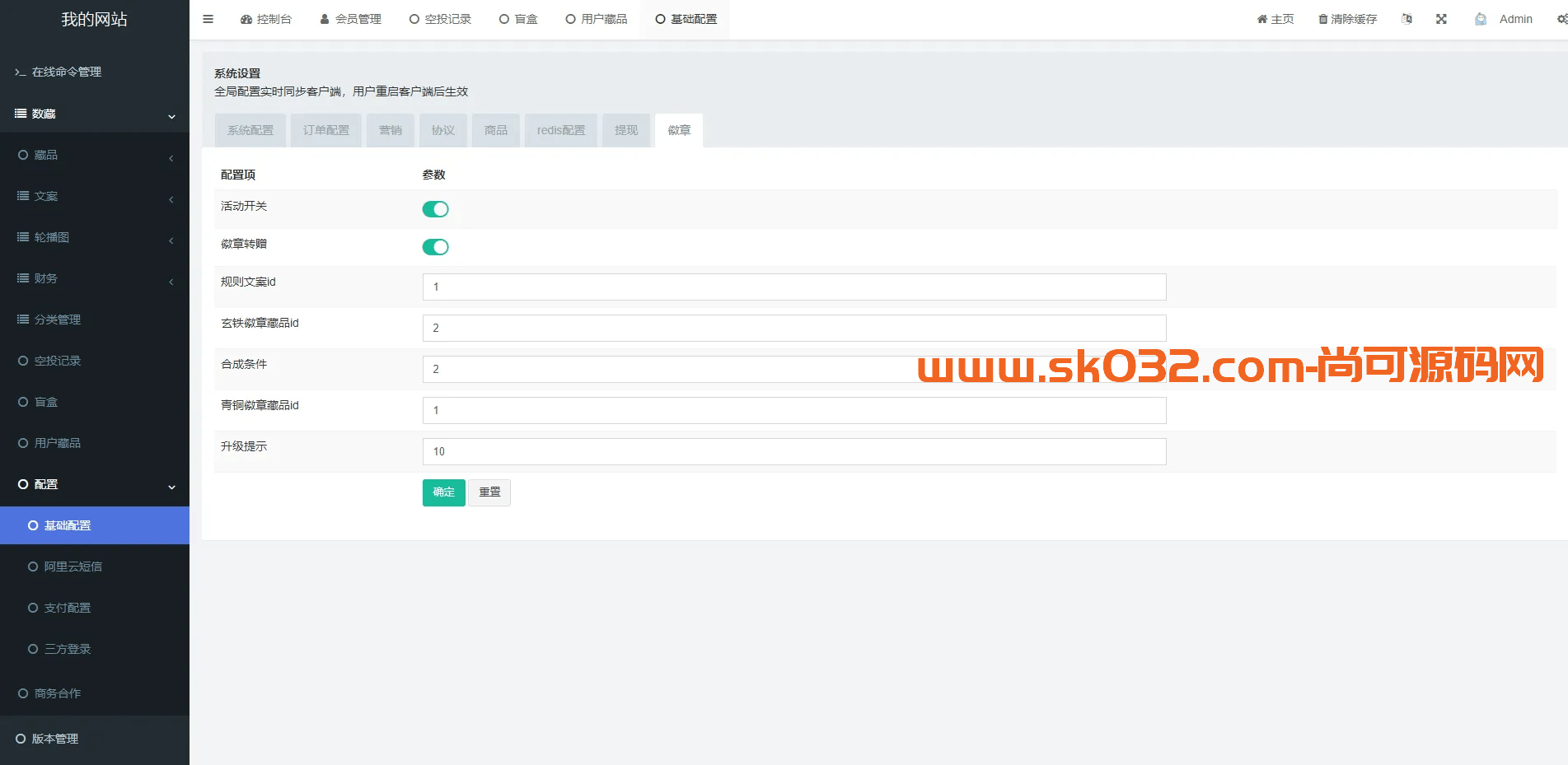Image resolution: width=1568 pixels, height=765 pixels.
Task: Open the 营销 settings tab
Action: [x=391, y=130]
